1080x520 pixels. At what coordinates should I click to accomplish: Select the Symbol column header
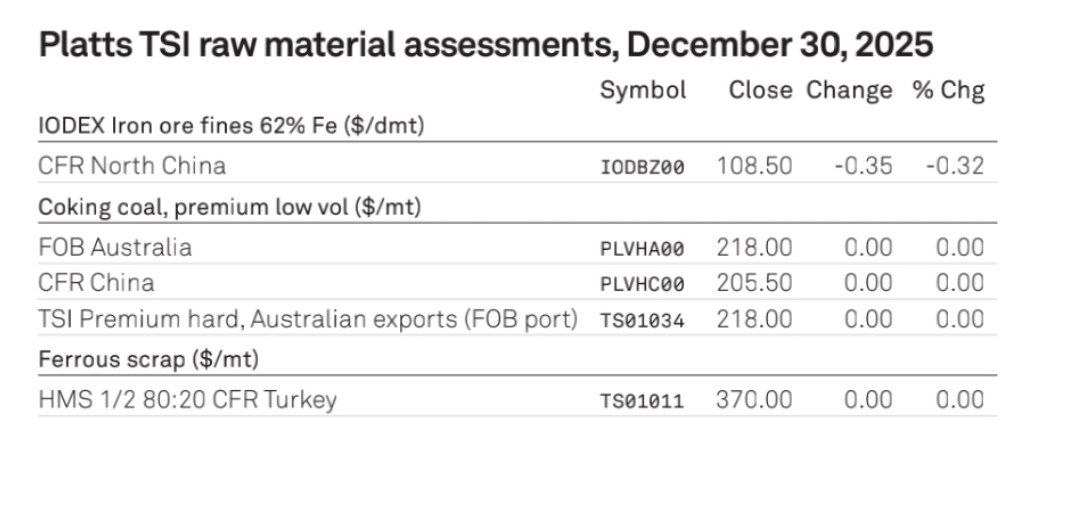click(x=643, y=90)
